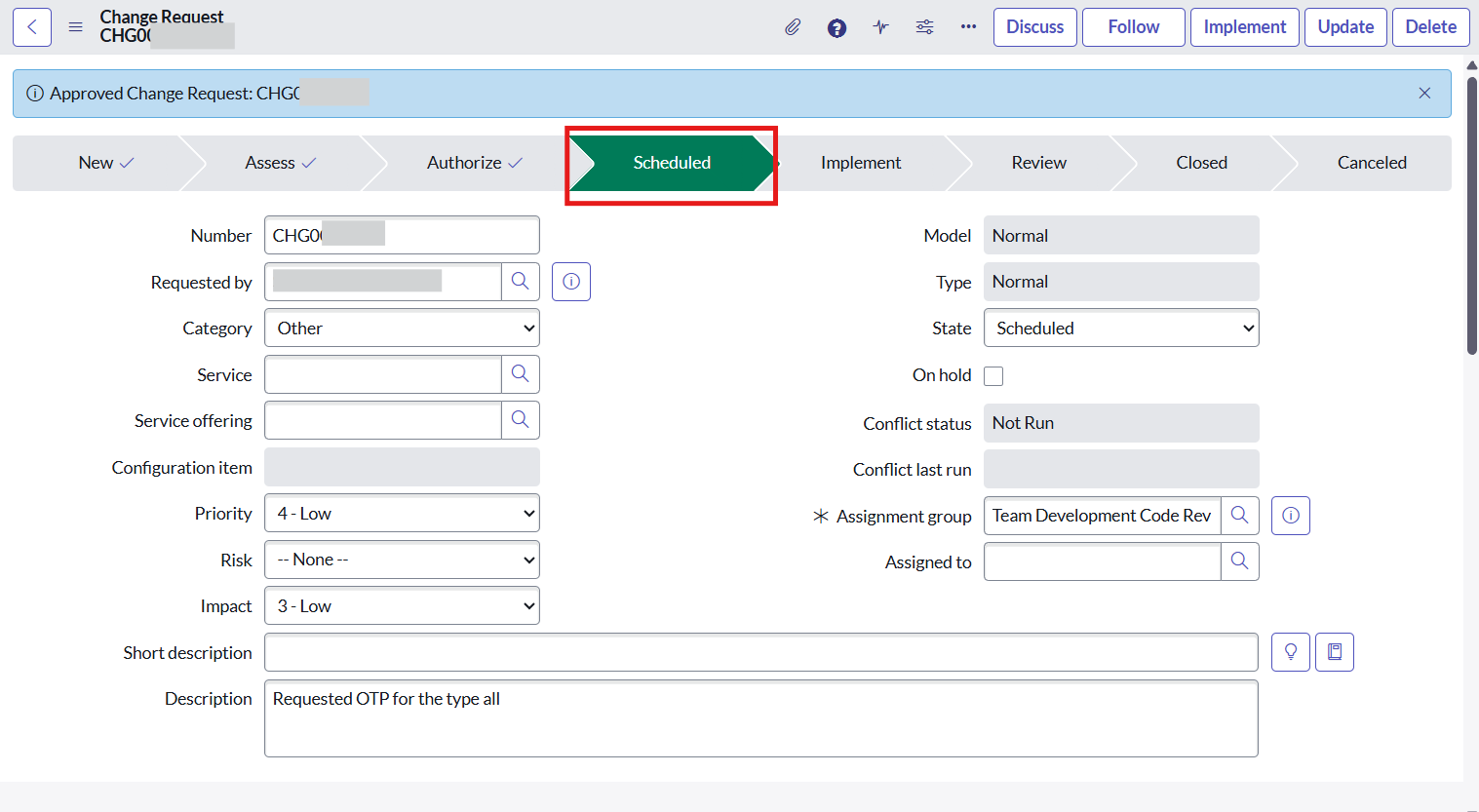Click the Number input field

pyautogui.click(x=402, y=235)
